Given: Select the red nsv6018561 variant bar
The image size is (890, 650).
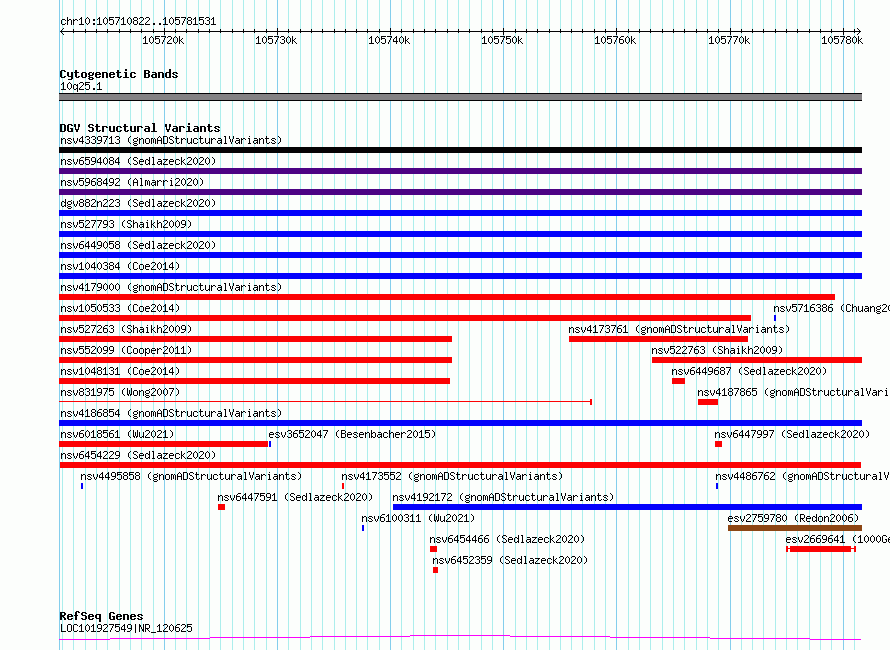Looking at the screenshot, I should [x=163, y=444].
